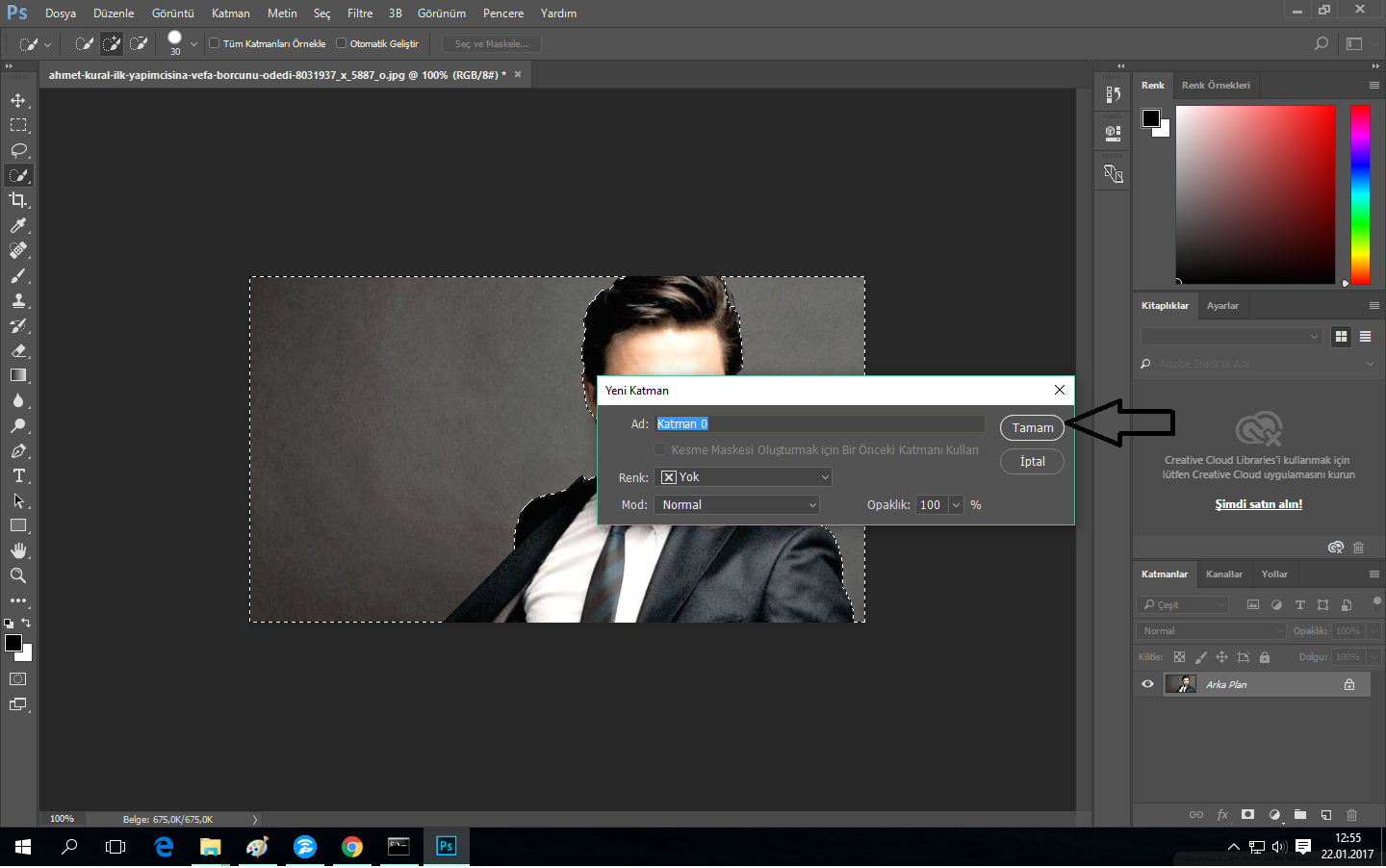Screen dimensions: 1386x868
Task: Switch to the Kanallar tab
Action: pyautogui.click(x=1223, y=574)
